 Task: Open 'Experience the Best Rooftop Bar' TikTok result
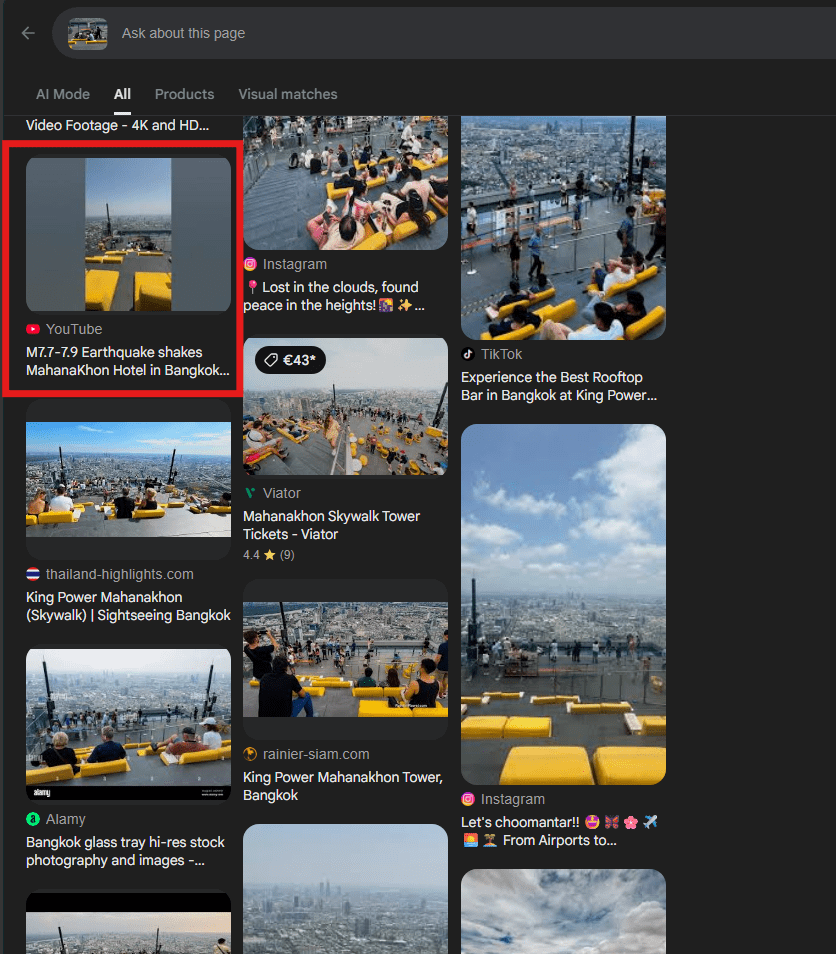pos(558,386)
